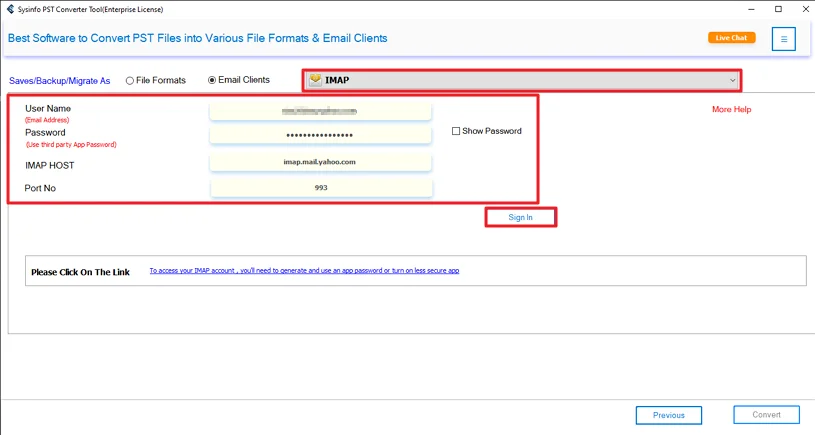Click the IMAP mailbox icon in dropdown
Screen dimensions: 815x435
pyautogui.click(x=315, y=80)
